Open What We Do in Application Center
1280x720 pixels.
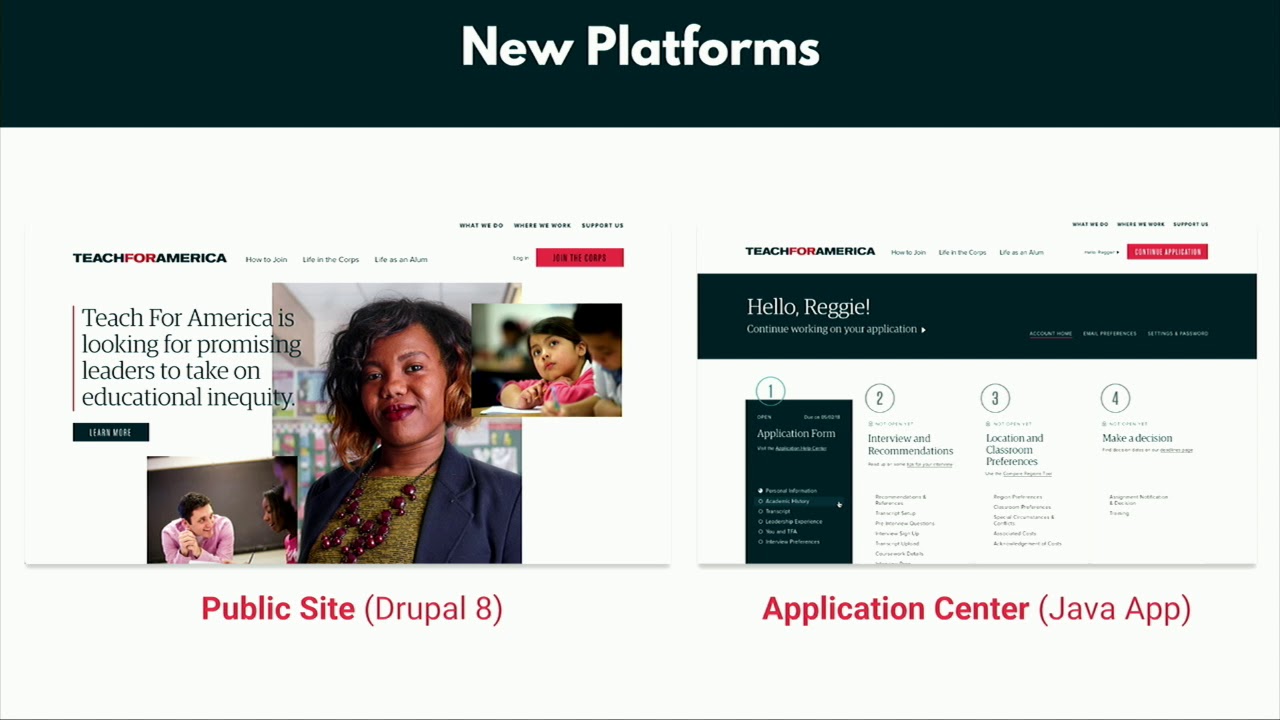click(x=1090, y=224)
